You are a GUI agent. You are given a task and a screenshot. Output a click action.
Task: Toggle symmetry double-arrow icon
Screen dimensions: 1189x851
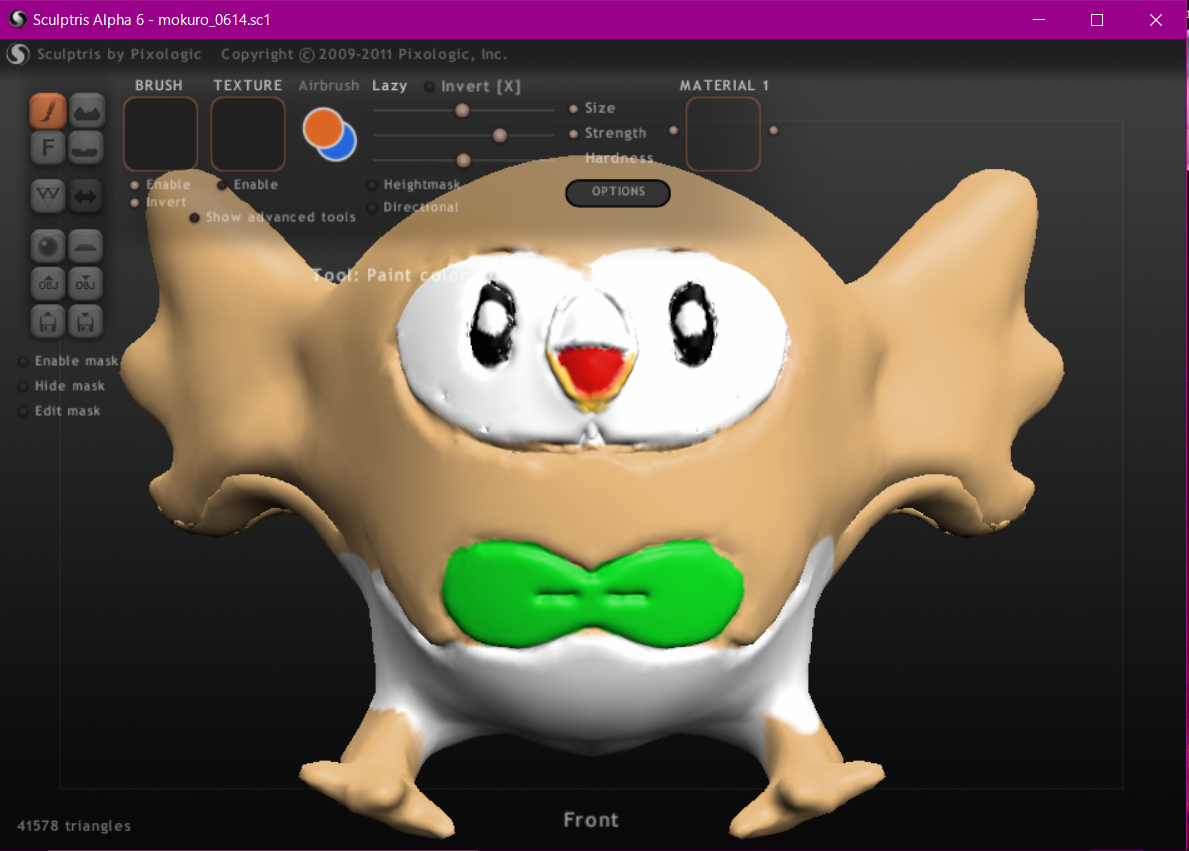coord(86,196)
